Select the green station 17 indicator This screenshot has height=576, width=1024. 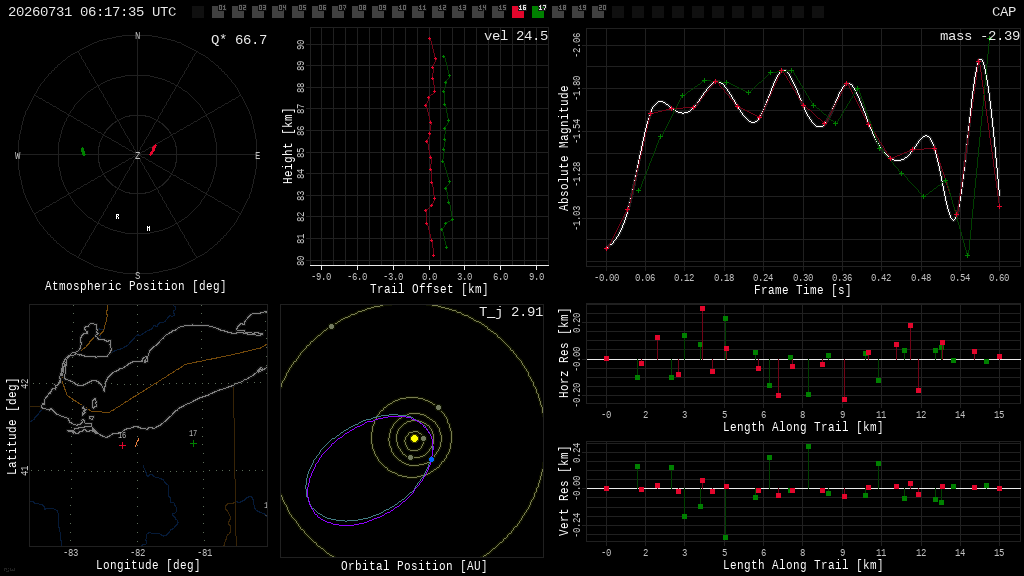pyautogui.click(x=539, y=11)
